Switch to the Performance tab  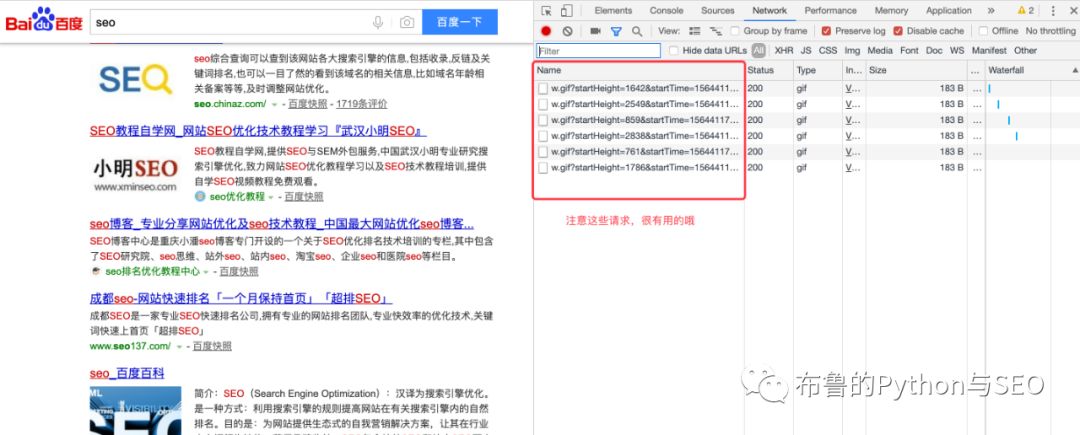coord(831,10)
